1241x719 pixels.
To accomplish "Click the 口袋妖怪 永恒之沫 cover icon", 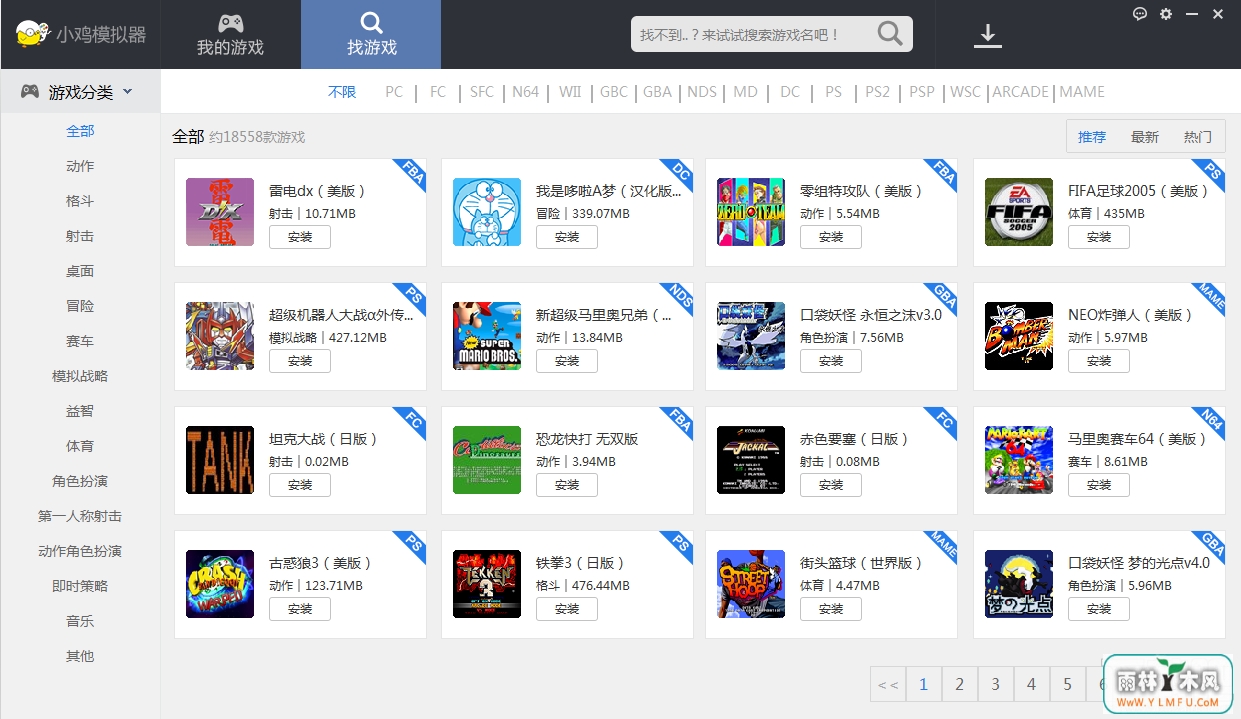I will pos(751,336).
